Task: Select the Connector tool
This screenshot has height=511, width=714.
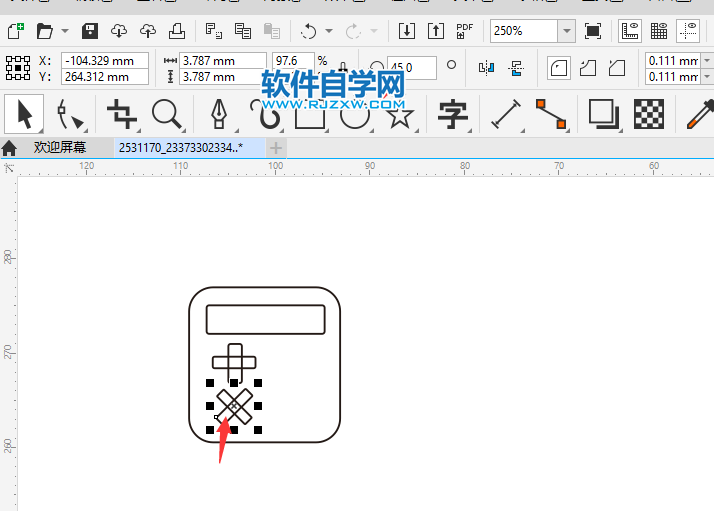Action: tap(551, 114)
